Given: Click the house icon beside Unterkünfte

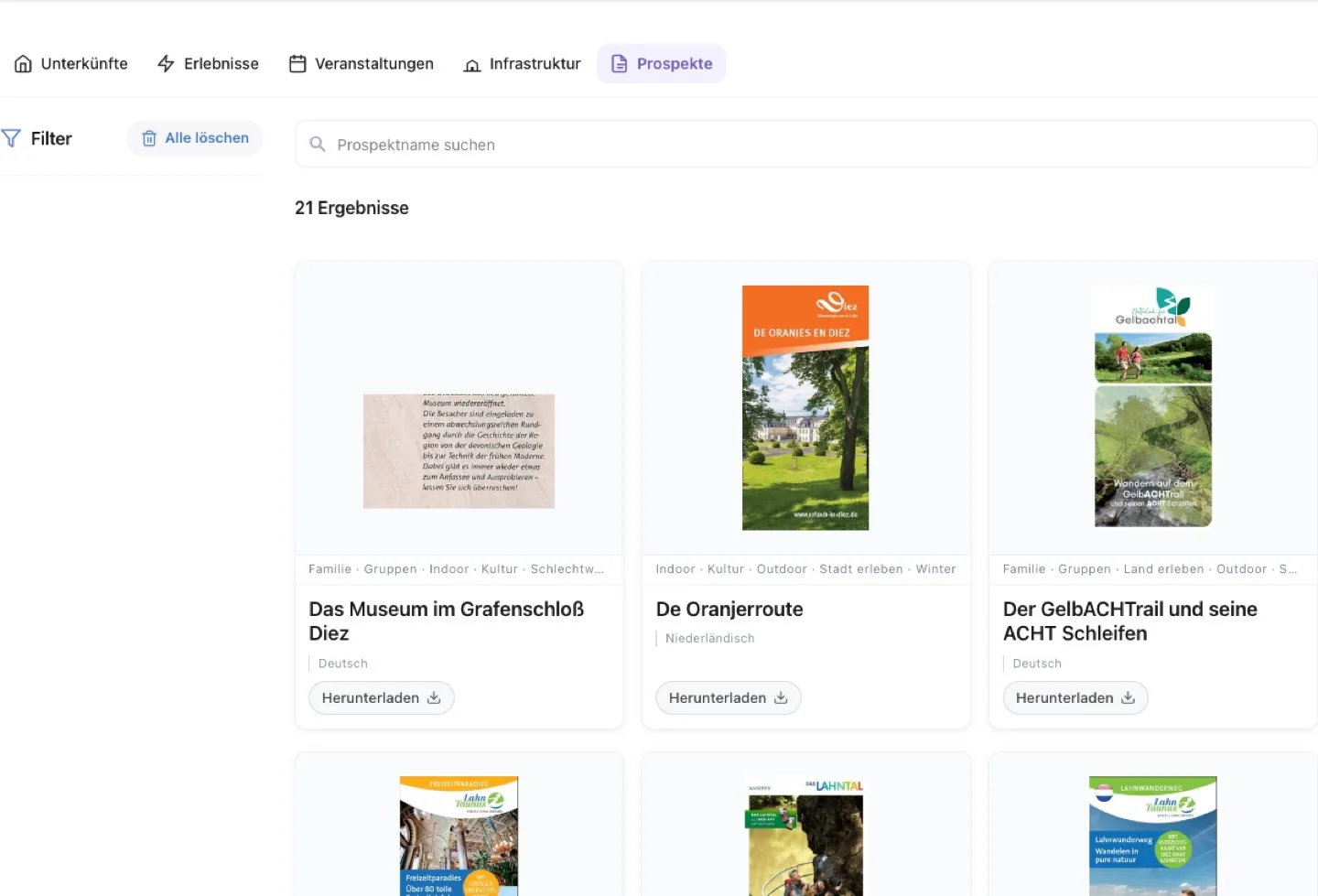Looking at the screenshot, I should coord(24,64).
